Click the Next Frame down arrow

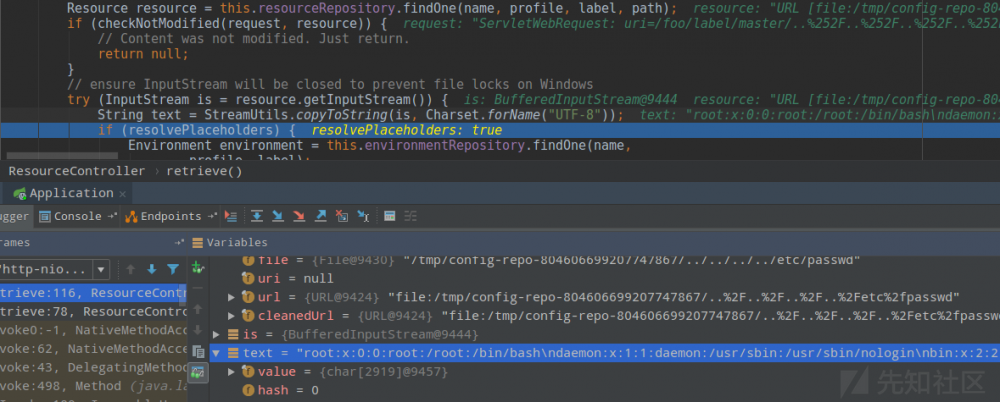(x=152, y=269)
